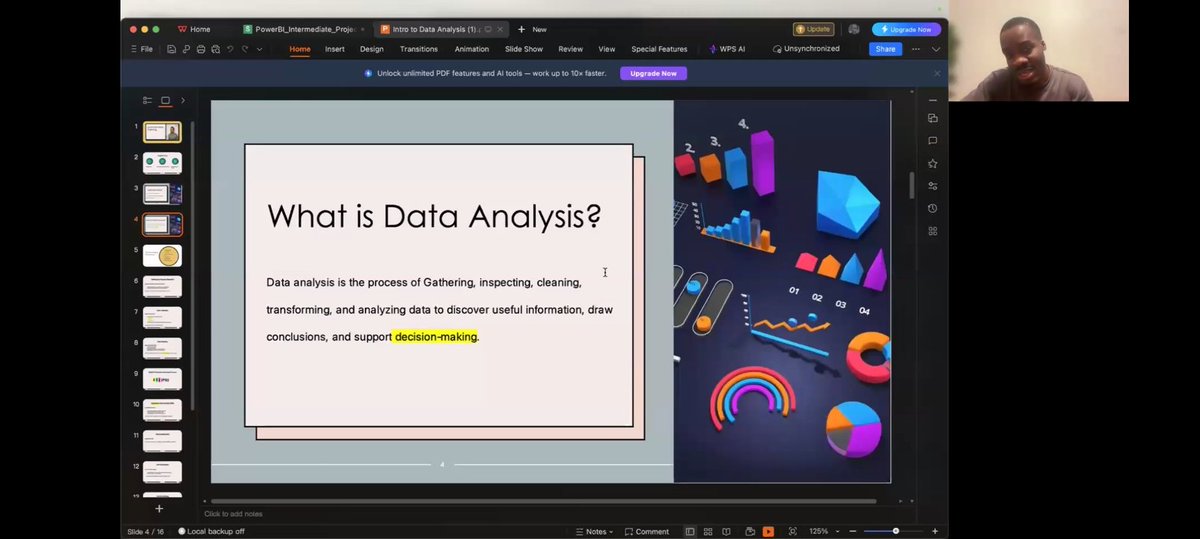Image resolution: width=1200 pixels, height=539 pixels.
Task: Open the star icon in right sidebar
Action: tap(933, 163)
